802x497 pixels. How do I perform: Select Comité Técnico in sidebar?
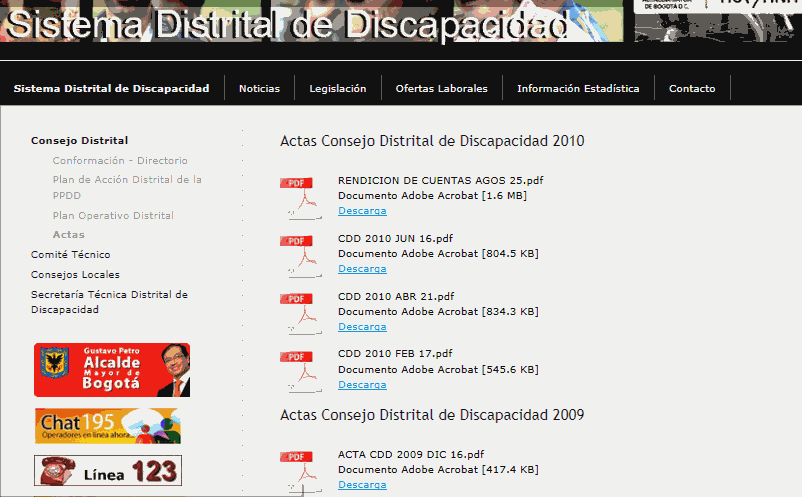[70, 255]
